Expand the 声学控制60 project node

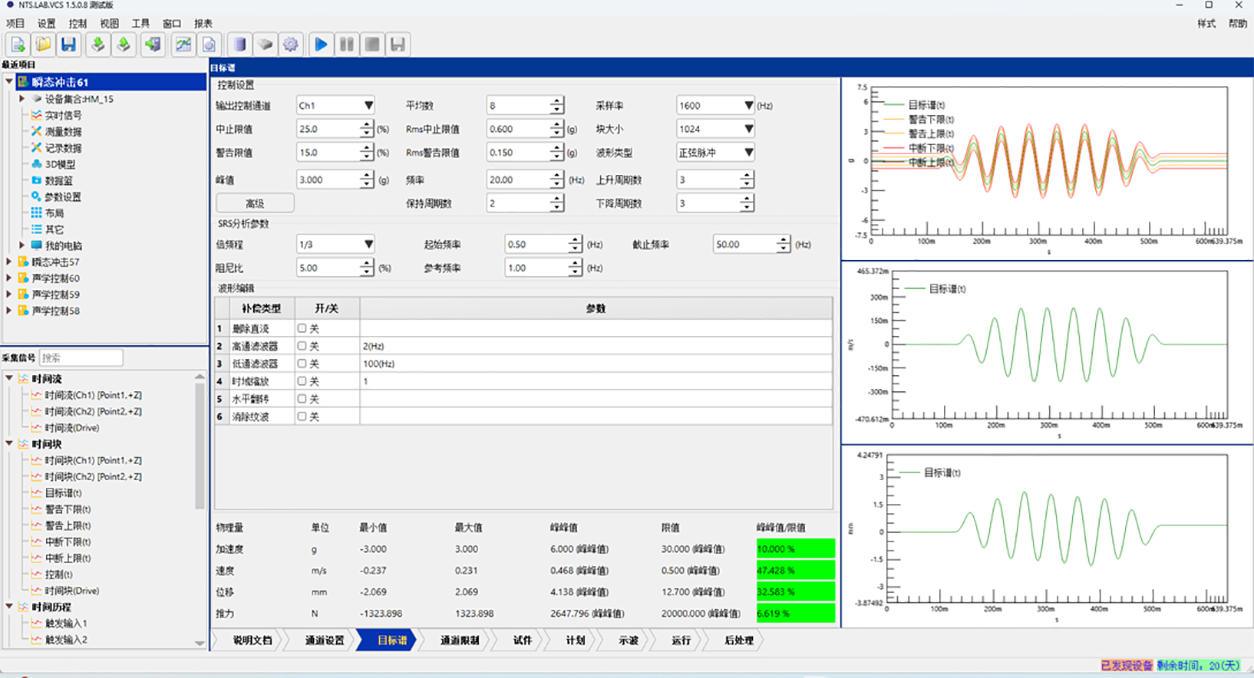9,278
